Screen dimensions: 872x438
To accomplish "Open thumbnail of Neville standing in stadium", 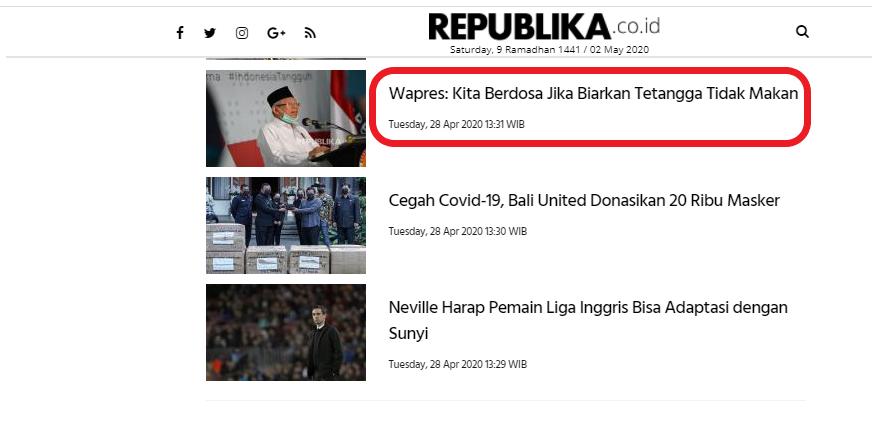I will click(x=286, y=332).
